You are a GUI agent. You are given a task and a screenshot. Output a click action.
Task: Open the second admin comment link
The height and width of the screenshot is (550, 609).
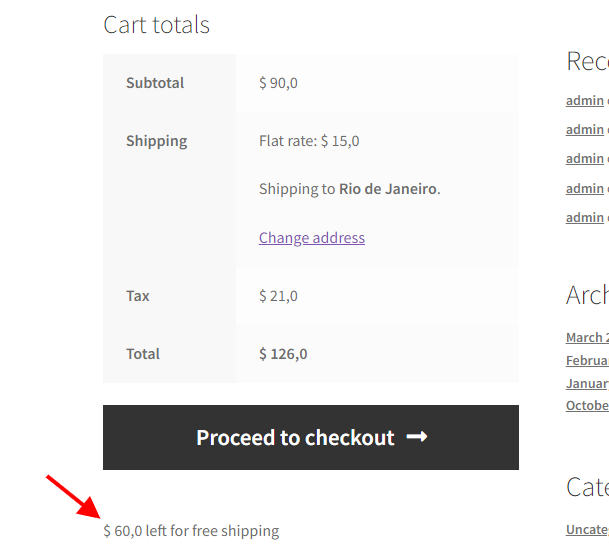[585, 129]
